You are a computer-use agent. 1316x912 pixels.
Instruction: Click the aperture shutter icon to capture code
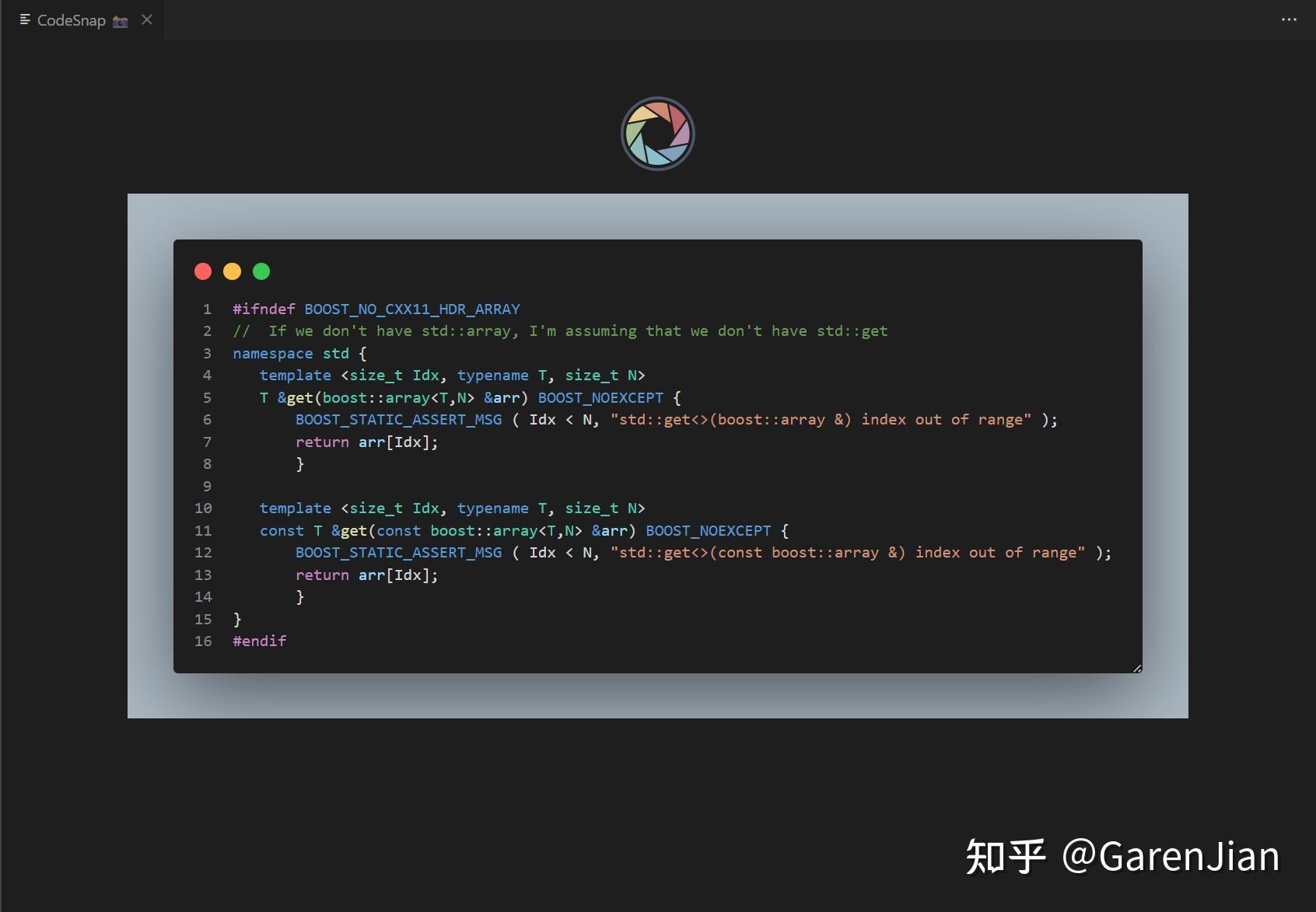point(657,133)
